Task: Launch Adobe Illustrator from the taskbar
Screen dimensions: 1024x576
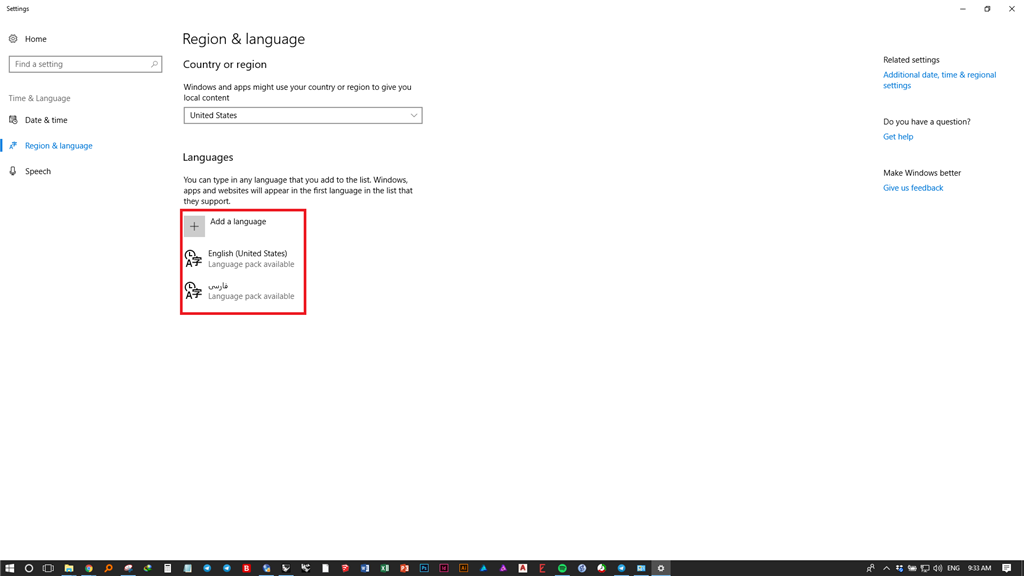Action: pos(464,568)
